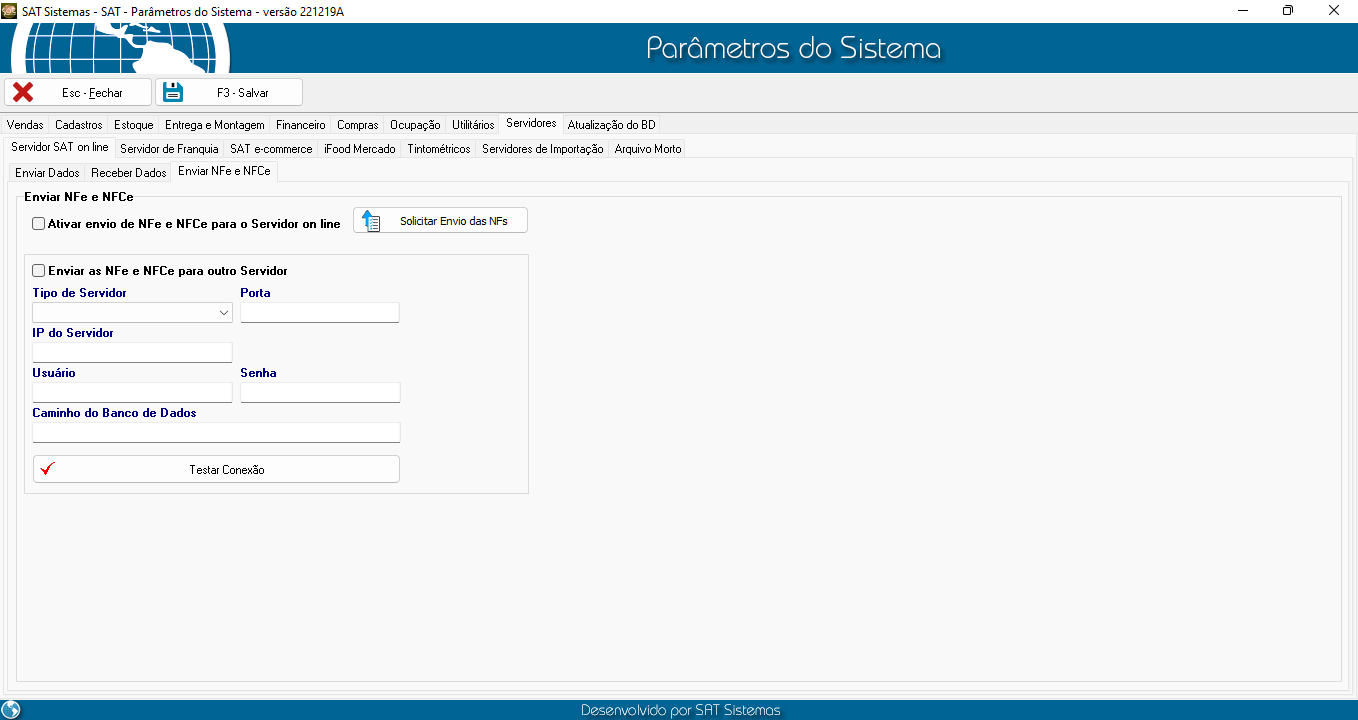Click the SAT app icon in the title bar
Screen dimensions: 1358x720
pos(10,10)
